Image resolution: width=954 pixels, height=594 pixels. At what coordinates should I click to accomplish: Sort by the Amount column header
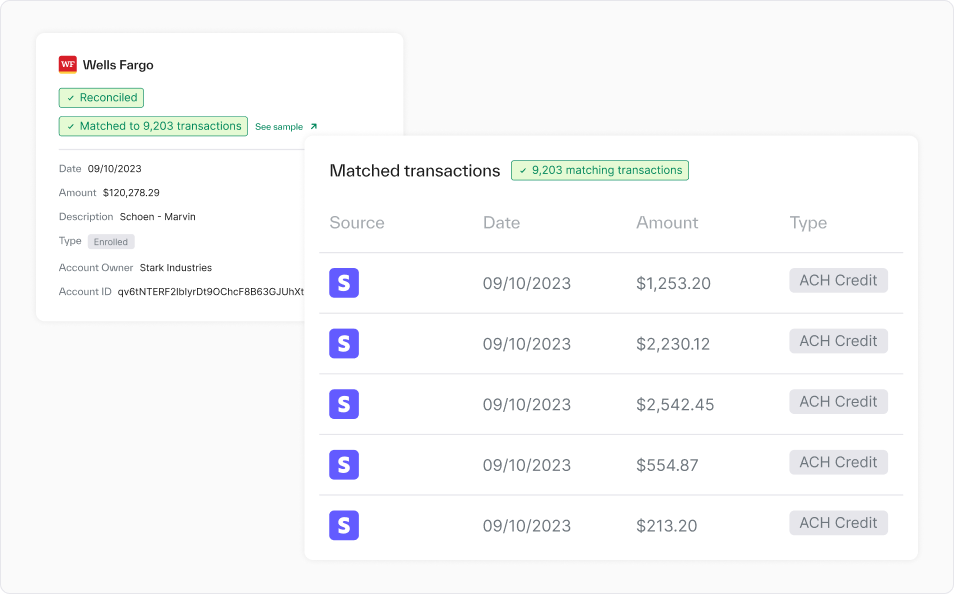tap(667, 223)
